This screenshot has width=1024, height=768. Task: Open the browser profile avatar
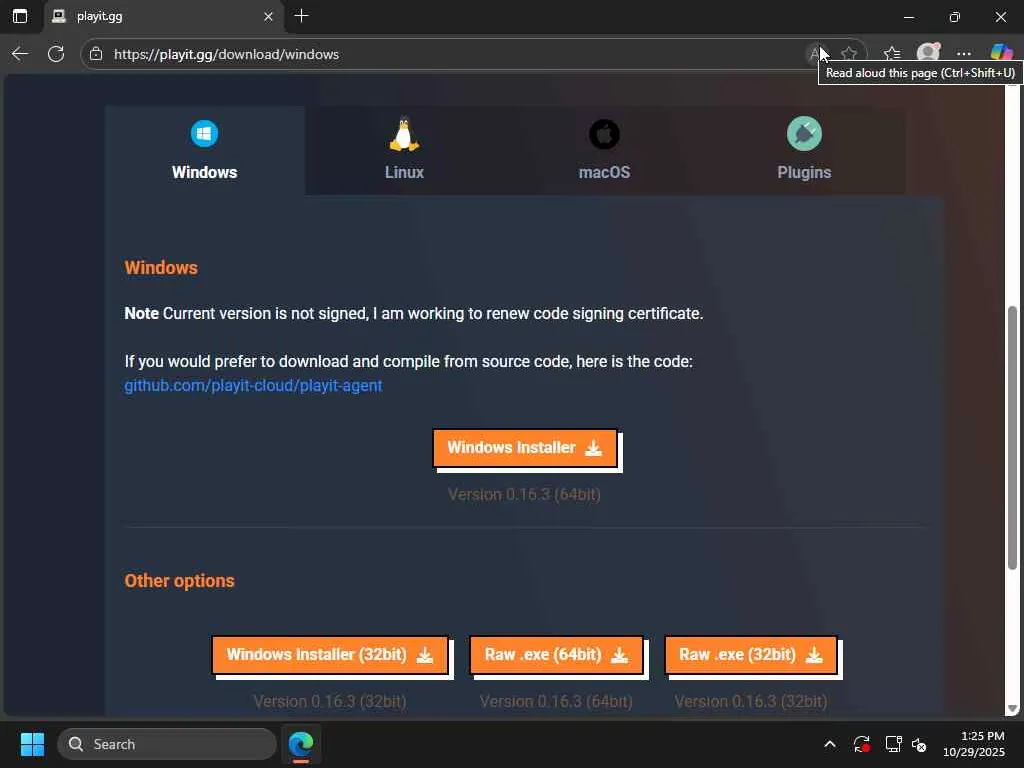[928, 54]
